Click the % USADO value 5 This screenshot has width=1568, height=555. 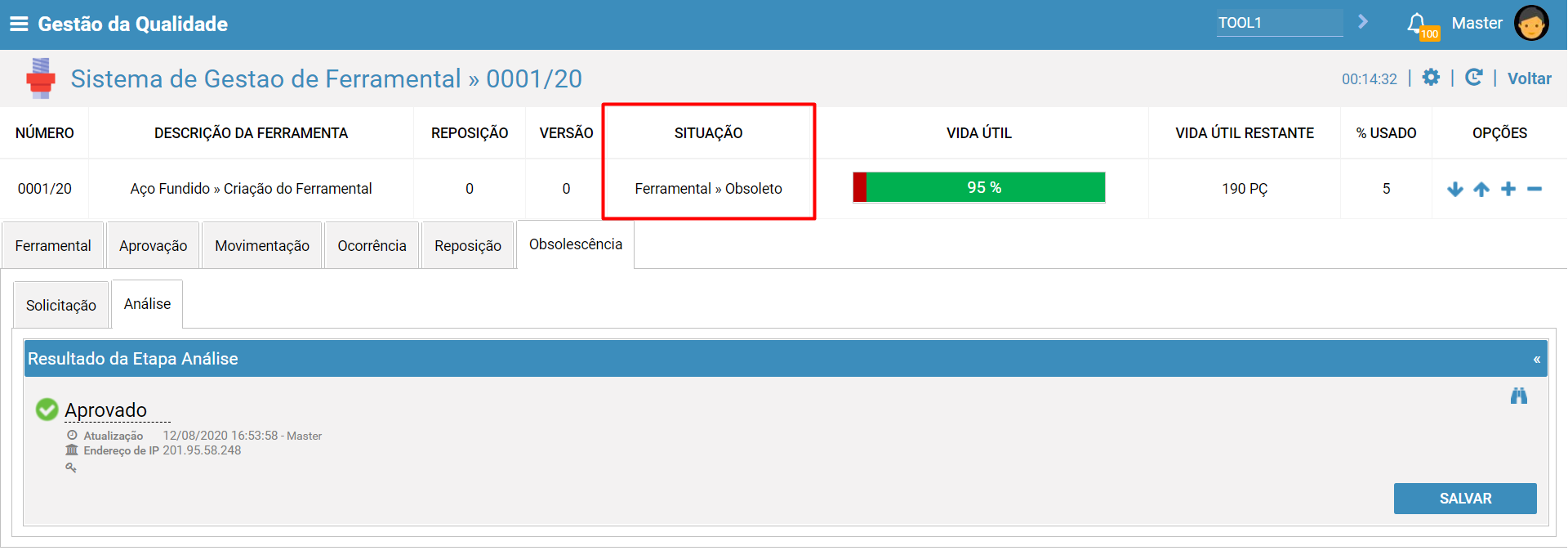click(x=1386, y=189)
